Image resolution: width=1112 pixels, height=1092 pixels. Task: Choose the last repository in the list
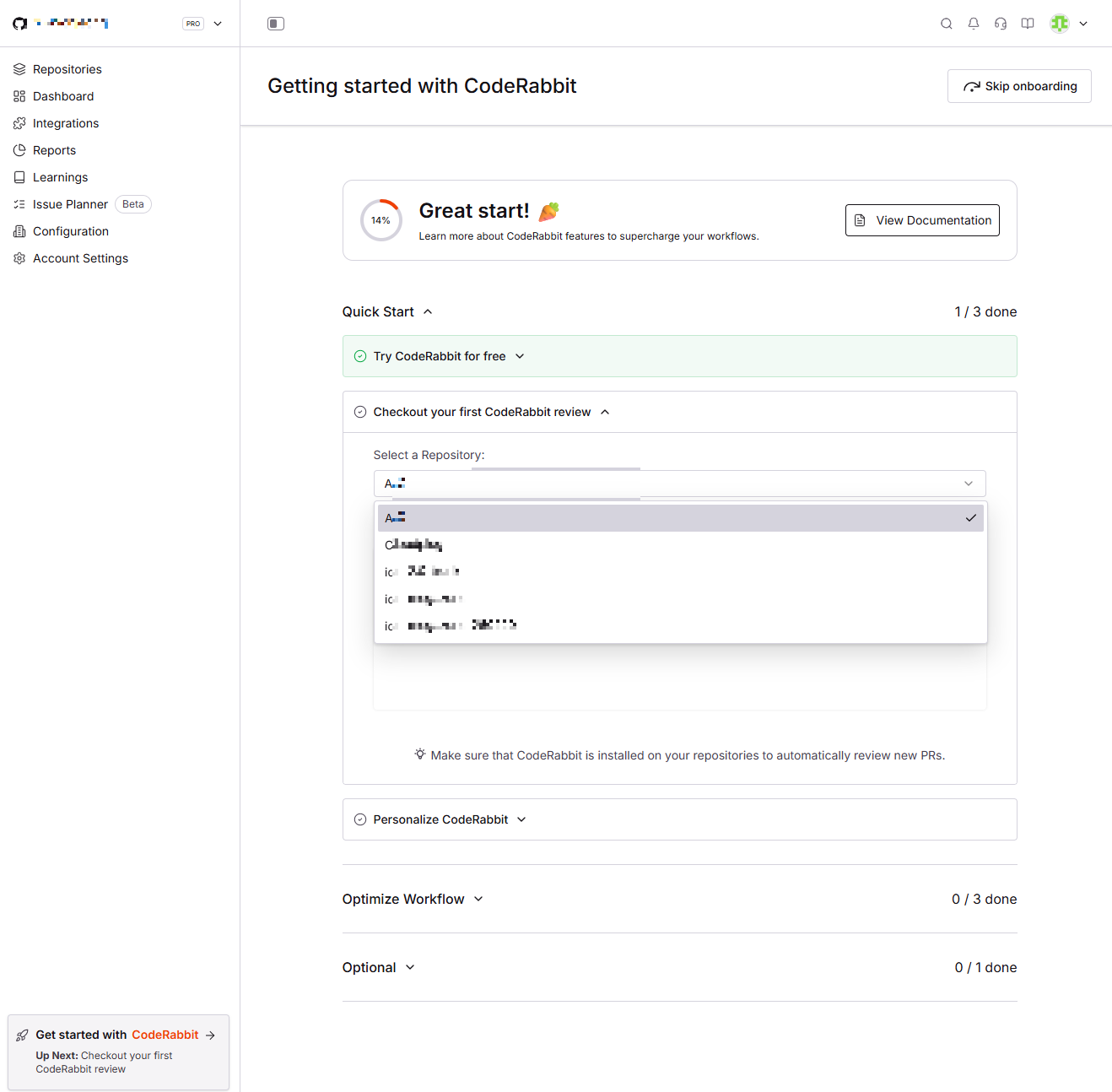pyautogui.click(x=681, y=626)
